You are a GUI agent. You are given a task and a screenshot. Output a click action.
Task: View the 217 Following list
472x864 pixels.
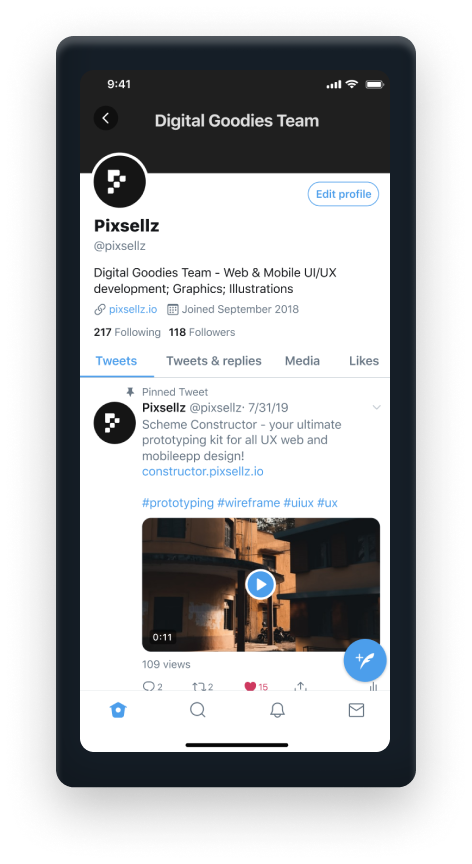[127, 332]
